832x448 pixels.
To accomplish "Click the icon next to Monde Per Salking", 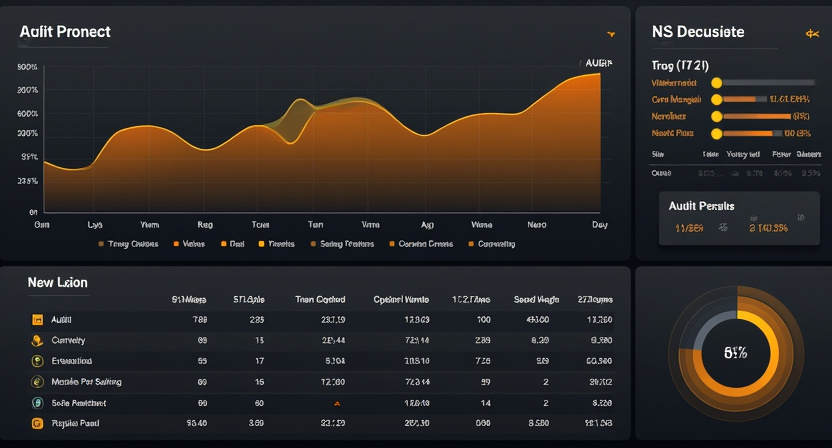I will point(37,382).
